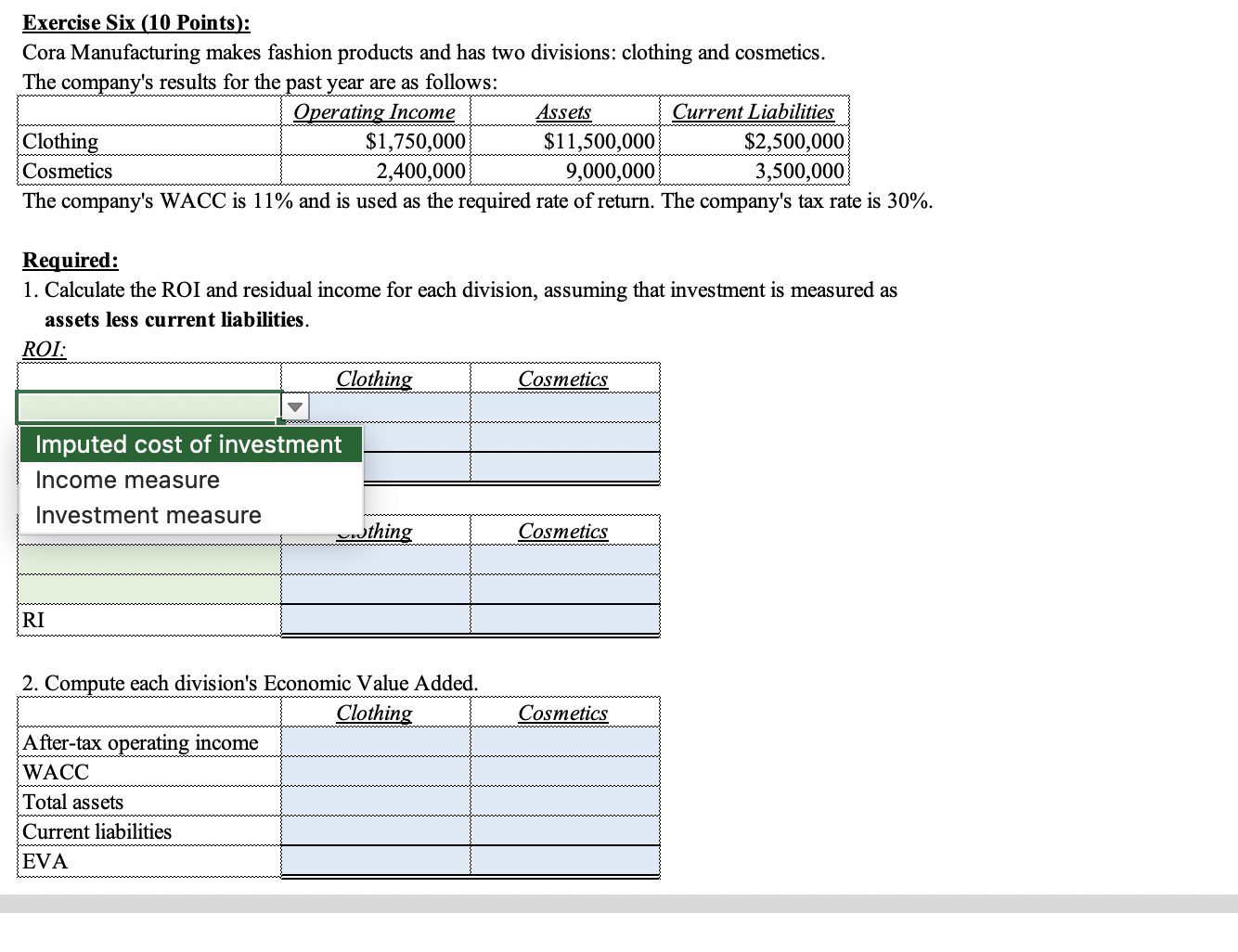Click the 'Clothing' header in the ROI table
Image resolution: width=1238 pixels, height=952 pixels.
tap(374, 379)
